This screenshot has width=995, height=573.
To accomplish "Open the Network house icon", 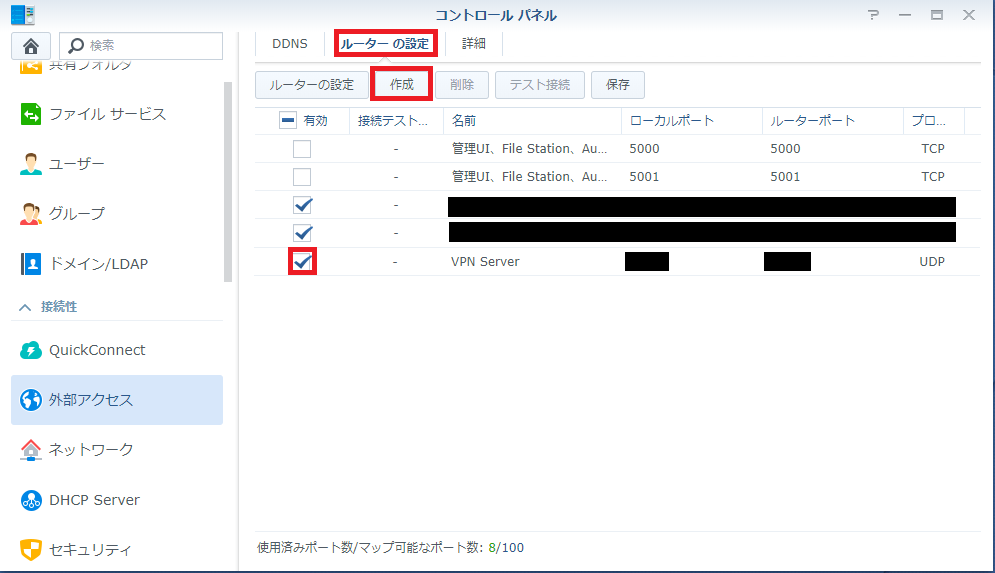I will [30, 450].
